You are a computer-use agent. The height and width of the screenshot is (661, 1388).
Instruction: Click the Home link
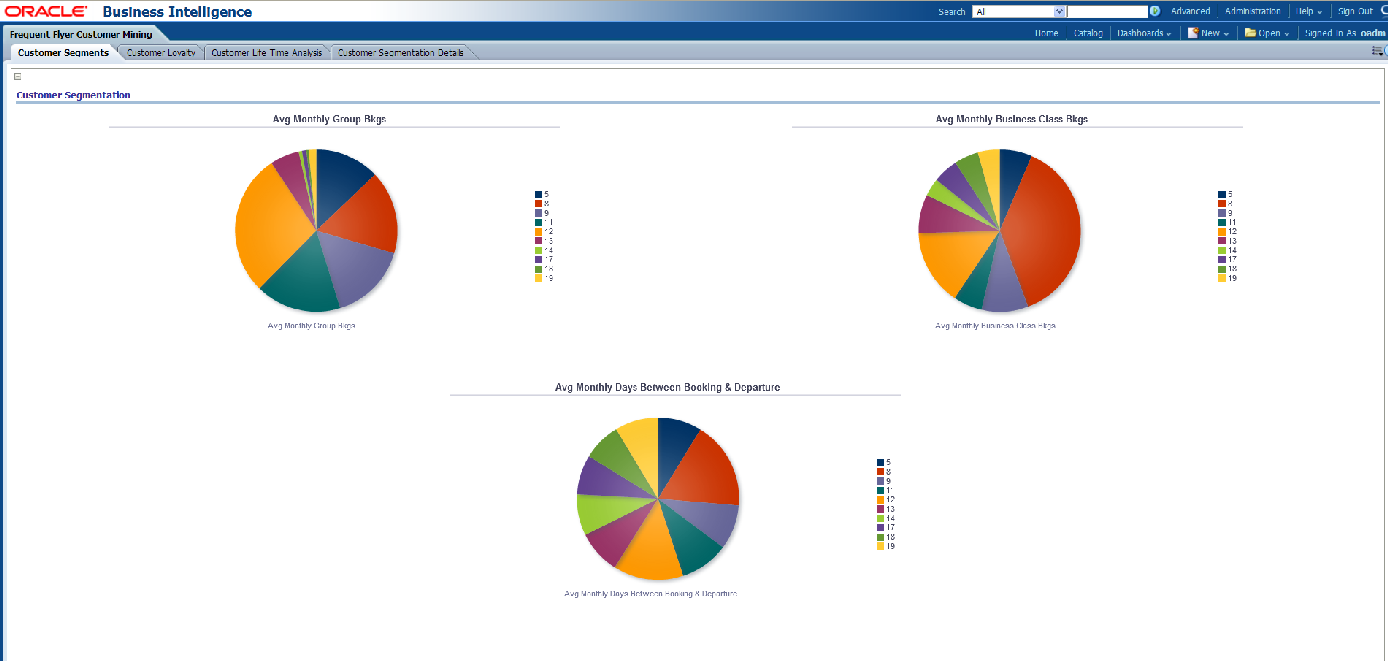tap(1046, 33)
